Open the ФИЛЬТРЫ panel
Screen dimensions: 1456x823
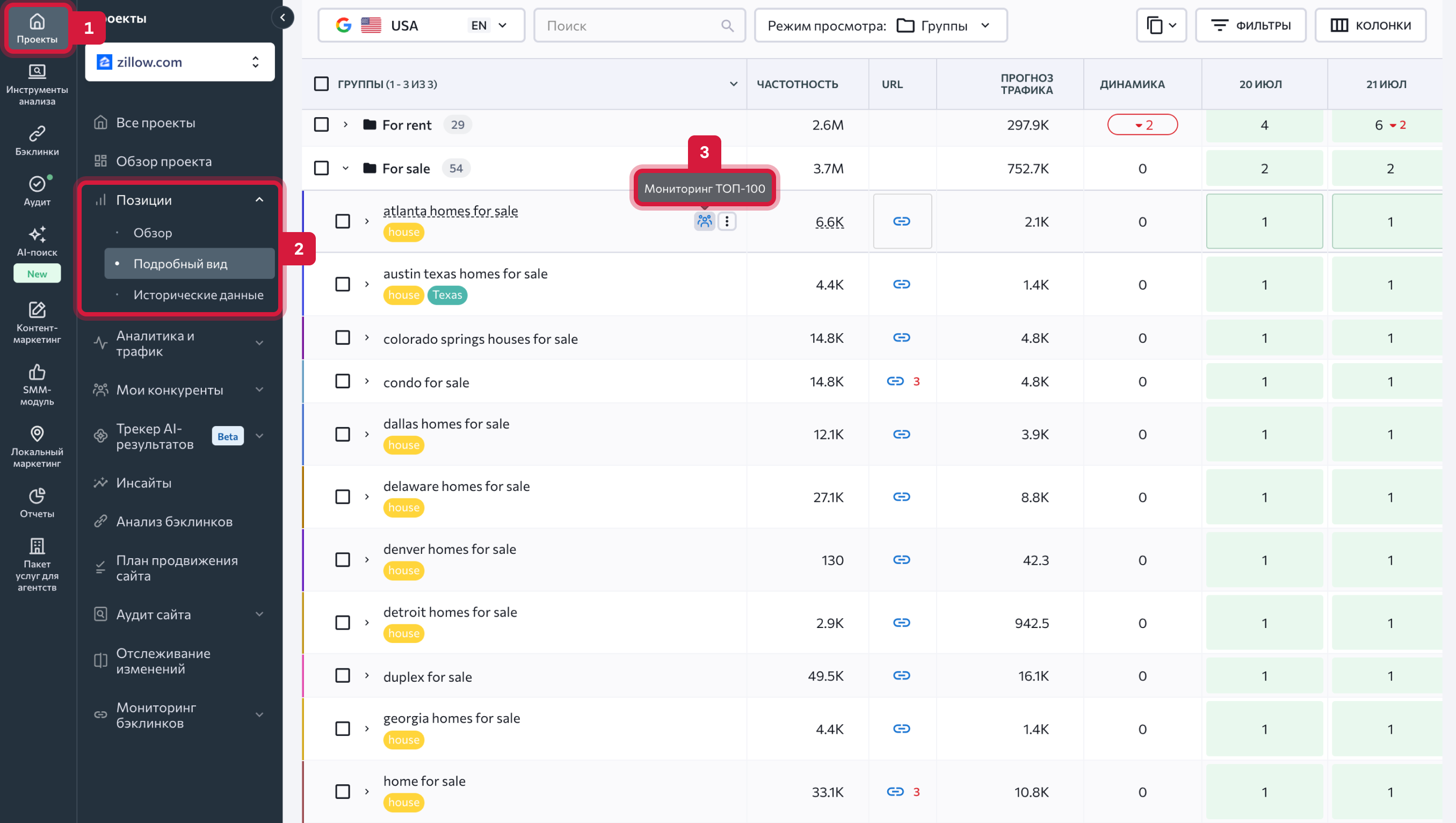coord(1251,25)
